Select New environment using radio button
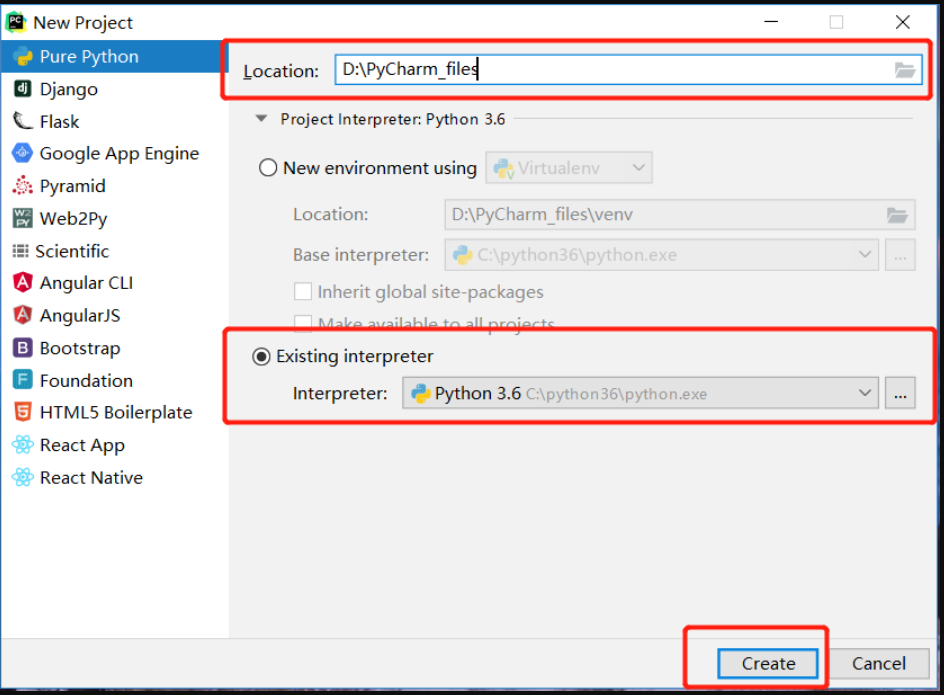This screenshot has width=944, height=695. (268, 167)
